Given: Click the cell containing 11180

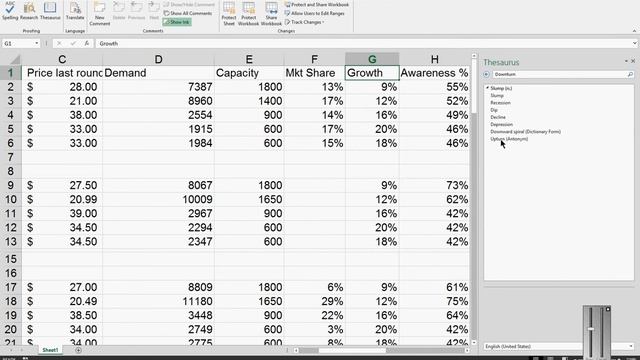Looking at the screenshot, I should tap(158, 302).
